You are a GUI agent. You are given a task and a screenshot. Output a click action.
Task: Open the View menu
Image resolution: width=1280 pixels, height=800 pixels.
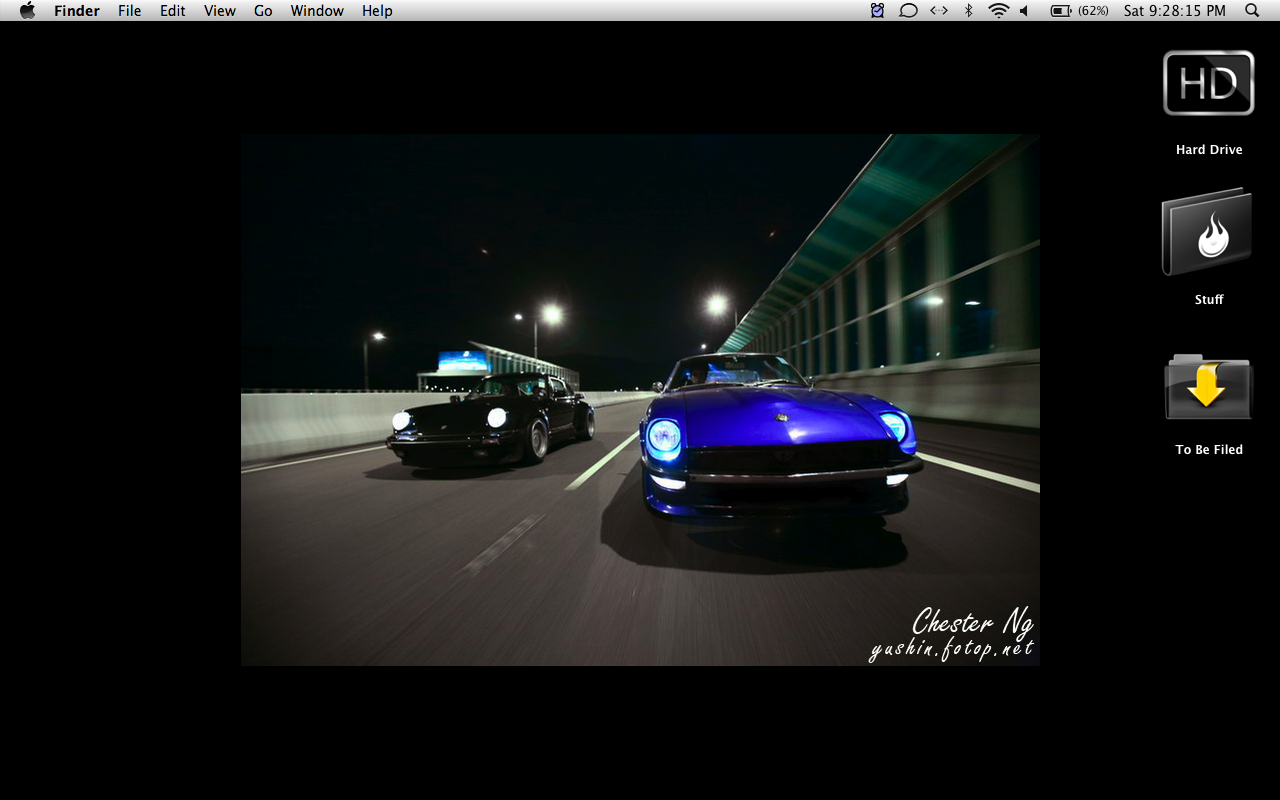pyautogui.click(x=219, y=11)
